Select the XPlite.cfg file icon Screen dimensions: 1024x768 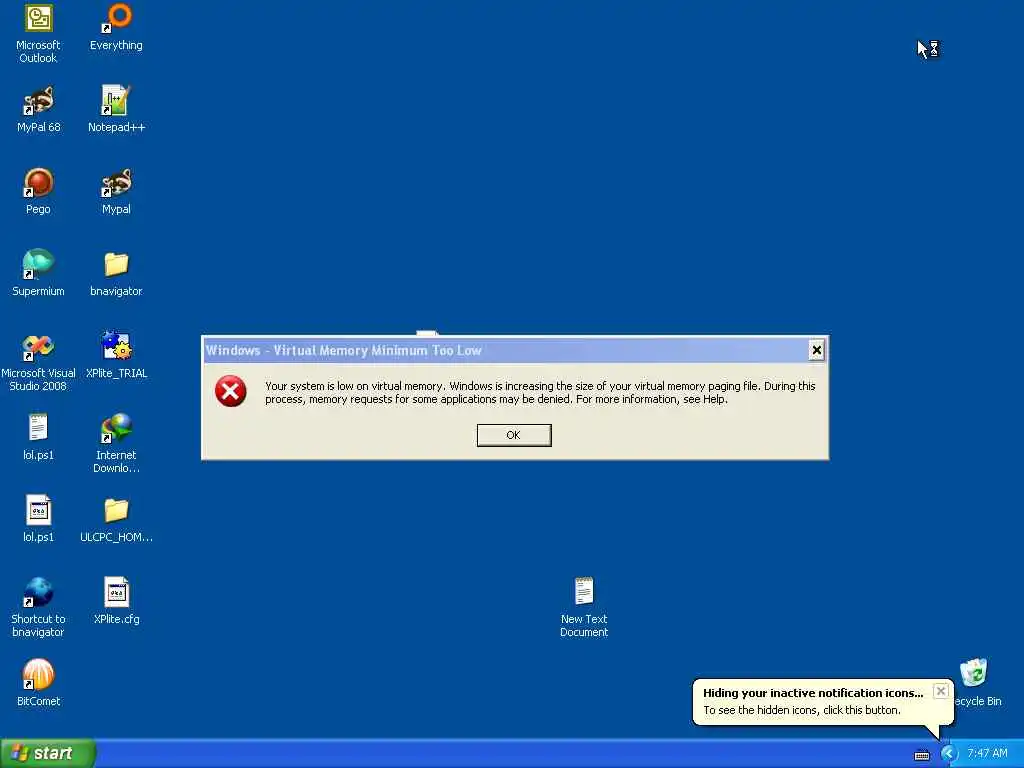[x=116, y=592]
